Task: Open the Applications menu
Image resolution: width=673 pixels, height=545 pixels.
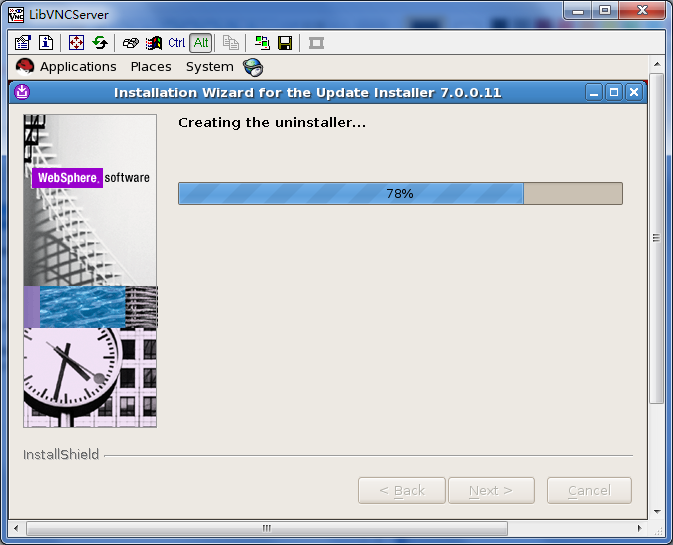Action: click(x=78, y=67)
